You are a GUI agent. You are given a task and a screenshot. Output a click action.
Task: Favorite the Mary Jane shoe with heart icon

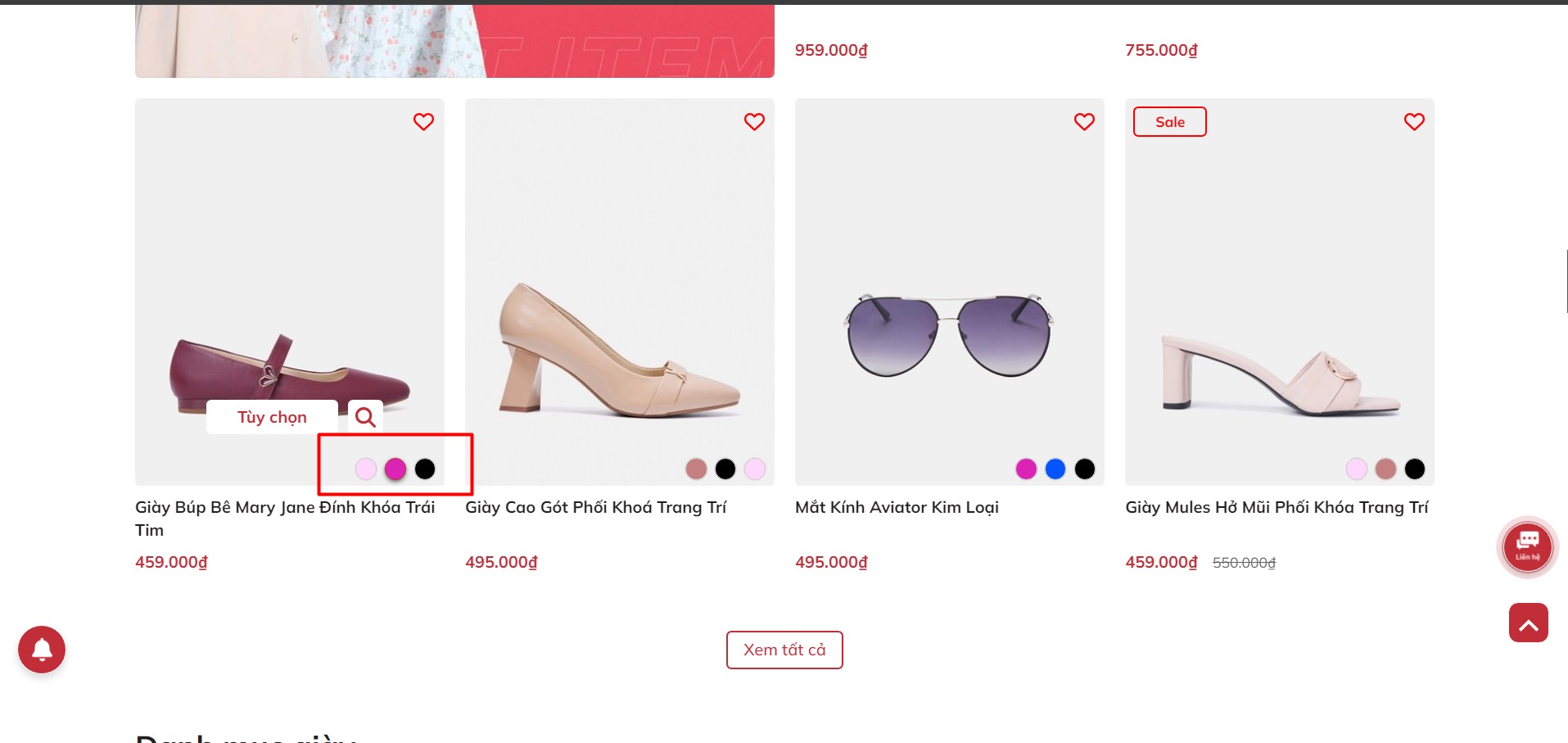point(423,122)
